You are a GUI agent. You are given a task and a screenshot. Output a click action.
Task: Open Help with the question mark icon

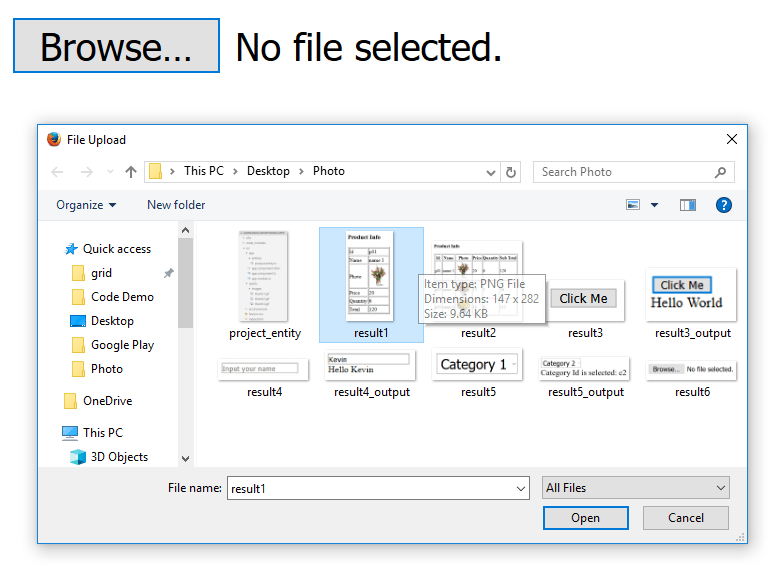point(723,205)
